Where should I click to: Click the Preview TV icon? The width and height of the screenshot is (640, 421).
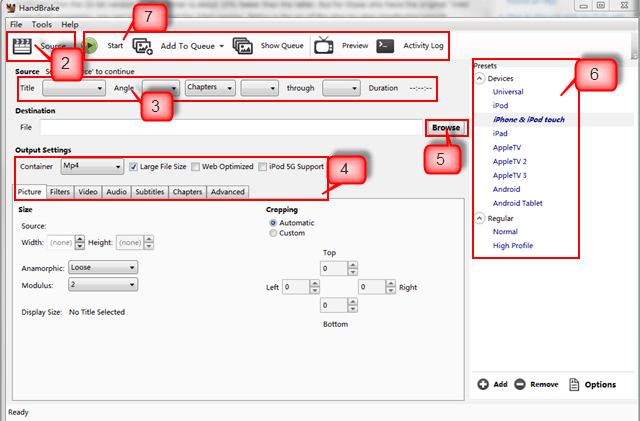point(324,45)
